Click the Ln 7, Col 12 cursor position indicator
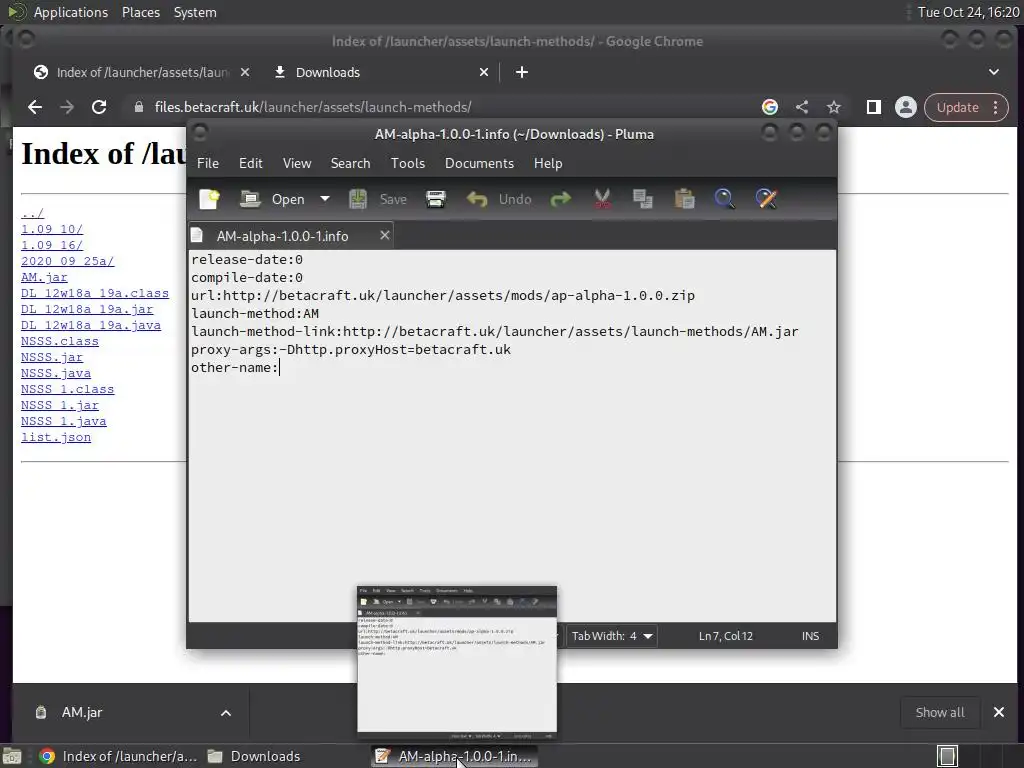This screenshot has height=768, width=1024. [x=726, y=636]
